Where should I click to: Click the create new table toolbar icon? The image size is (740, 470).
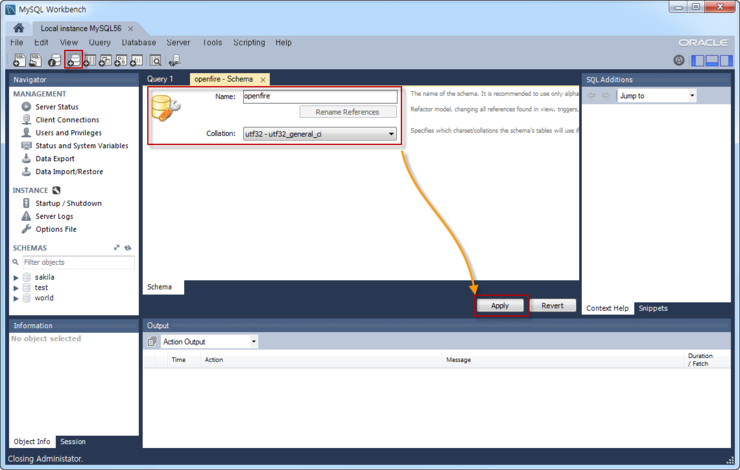(90, 60)
